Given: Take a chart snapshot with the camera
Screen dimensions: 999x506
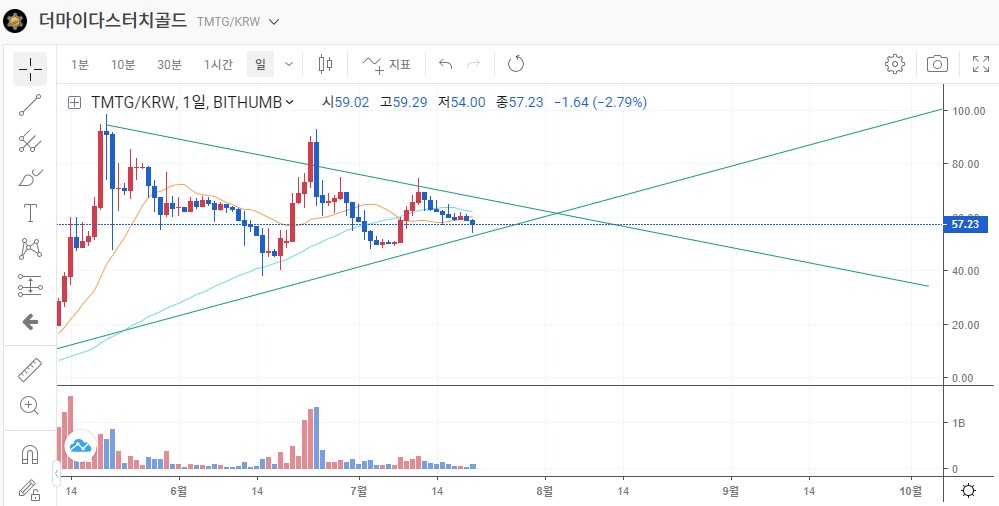Looking at the screenshot, I should [x=937, y=64].
